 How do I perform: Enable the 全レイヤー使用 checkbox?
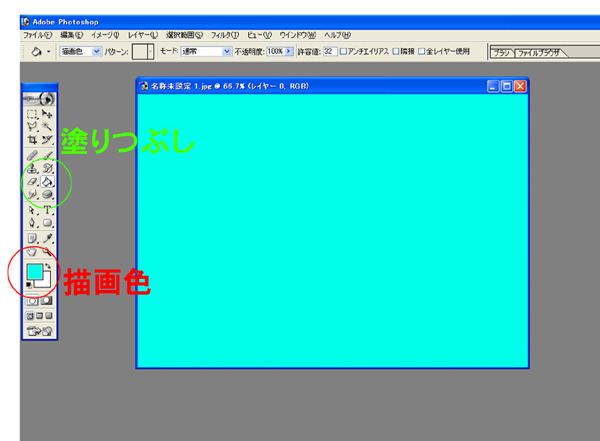point(421,51)
